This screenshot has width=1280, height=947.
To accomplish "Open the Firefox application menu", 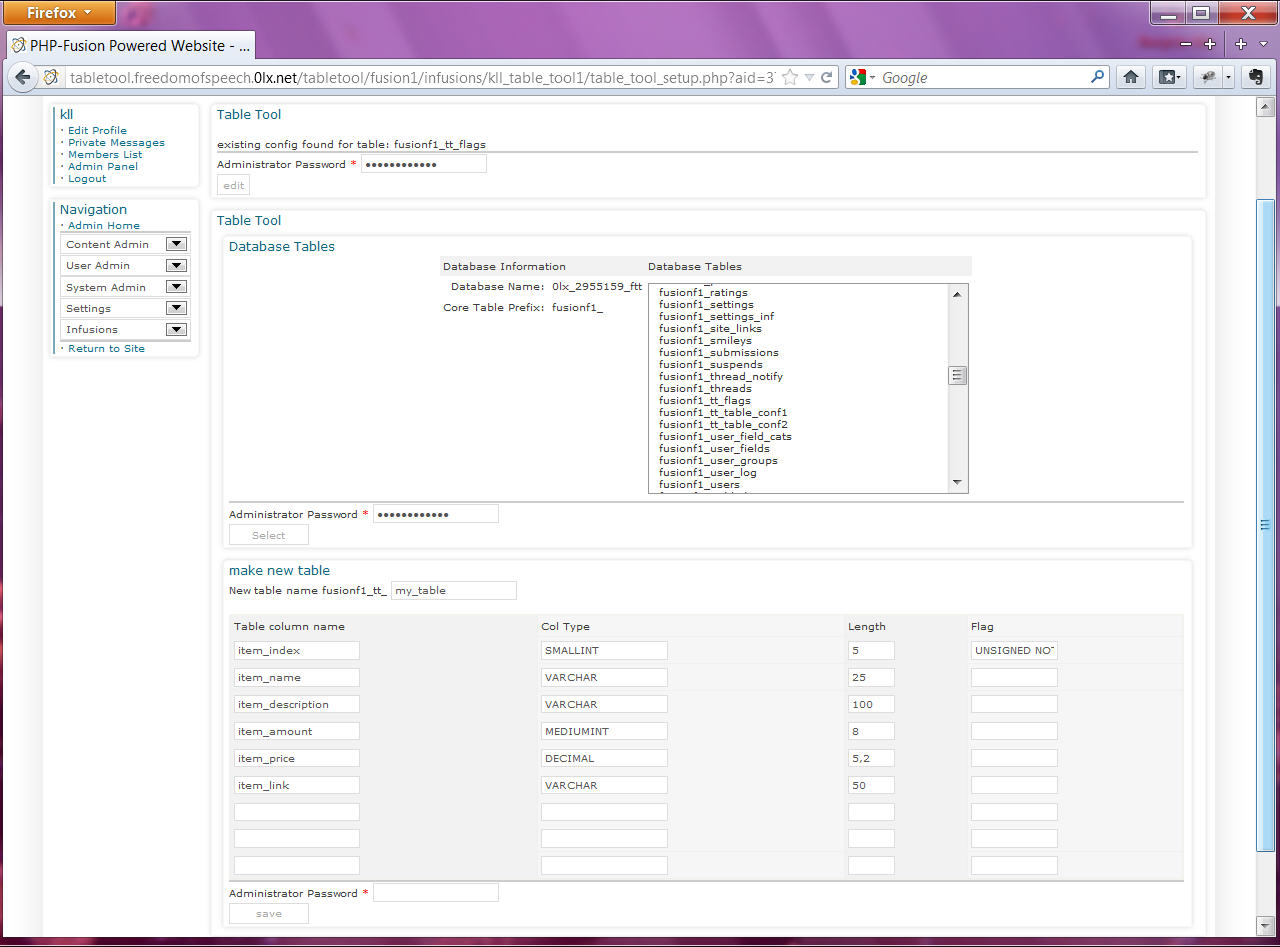I will tap(58, 13).
